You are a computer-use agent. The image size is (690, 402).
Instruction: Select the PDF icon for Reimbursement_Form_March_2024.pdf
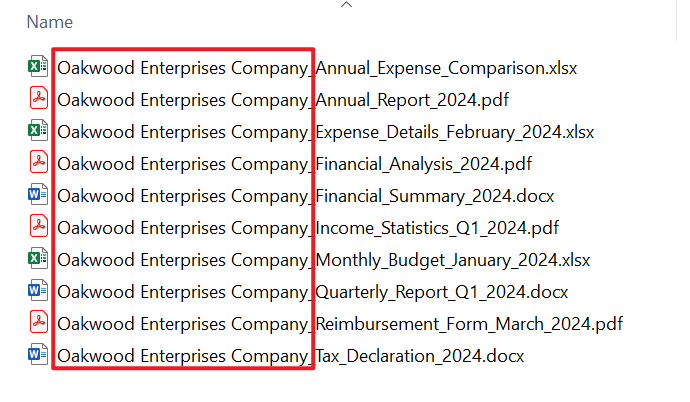pyautogui.click(x=37, y=323)
